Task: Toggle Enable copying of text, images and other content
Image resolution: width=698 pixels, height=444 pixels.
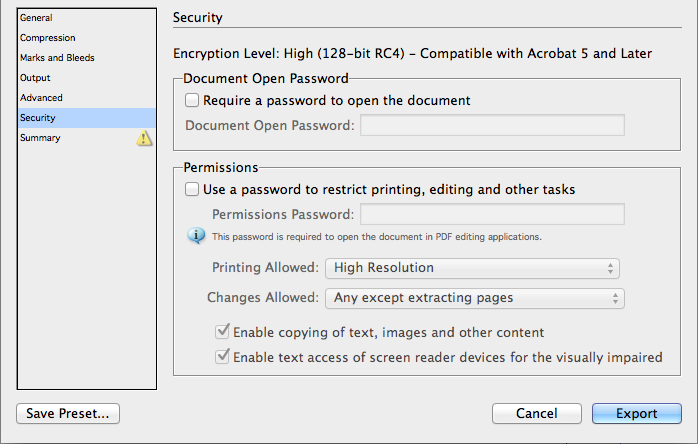Action: tap(223, 332)
